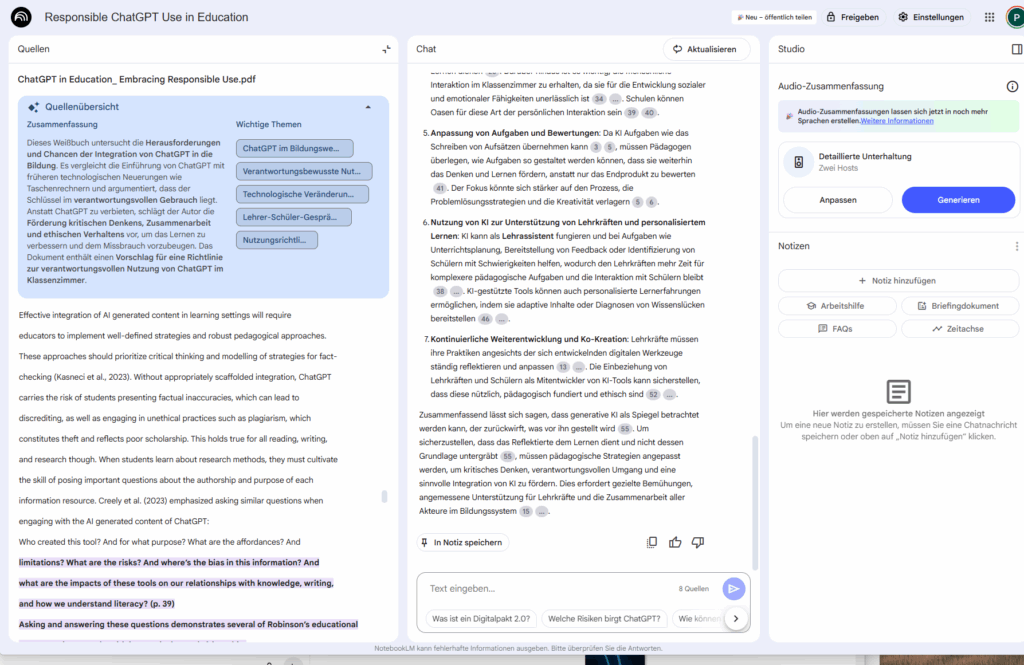1024x665 pixels.
Task: Select topic chip Nutzungsrichtli...
Action: (x=277, y=240)
